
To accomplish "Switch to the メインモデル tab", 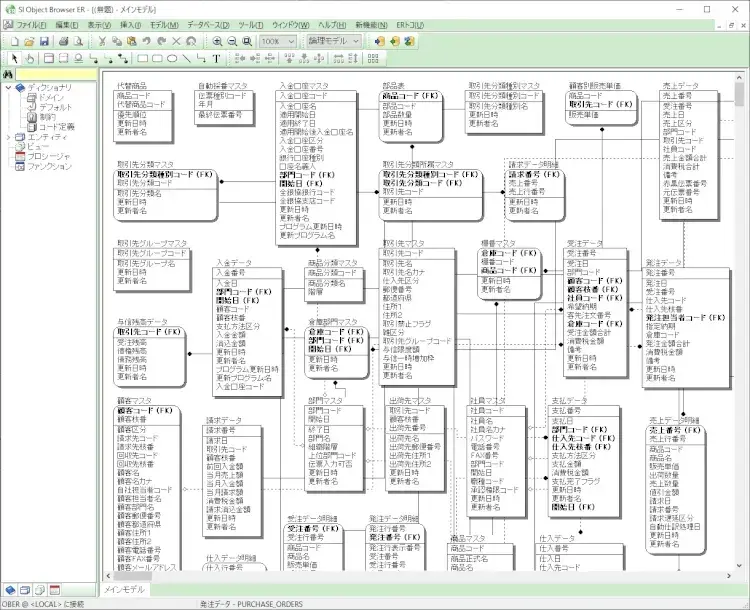I will point(124,589).
